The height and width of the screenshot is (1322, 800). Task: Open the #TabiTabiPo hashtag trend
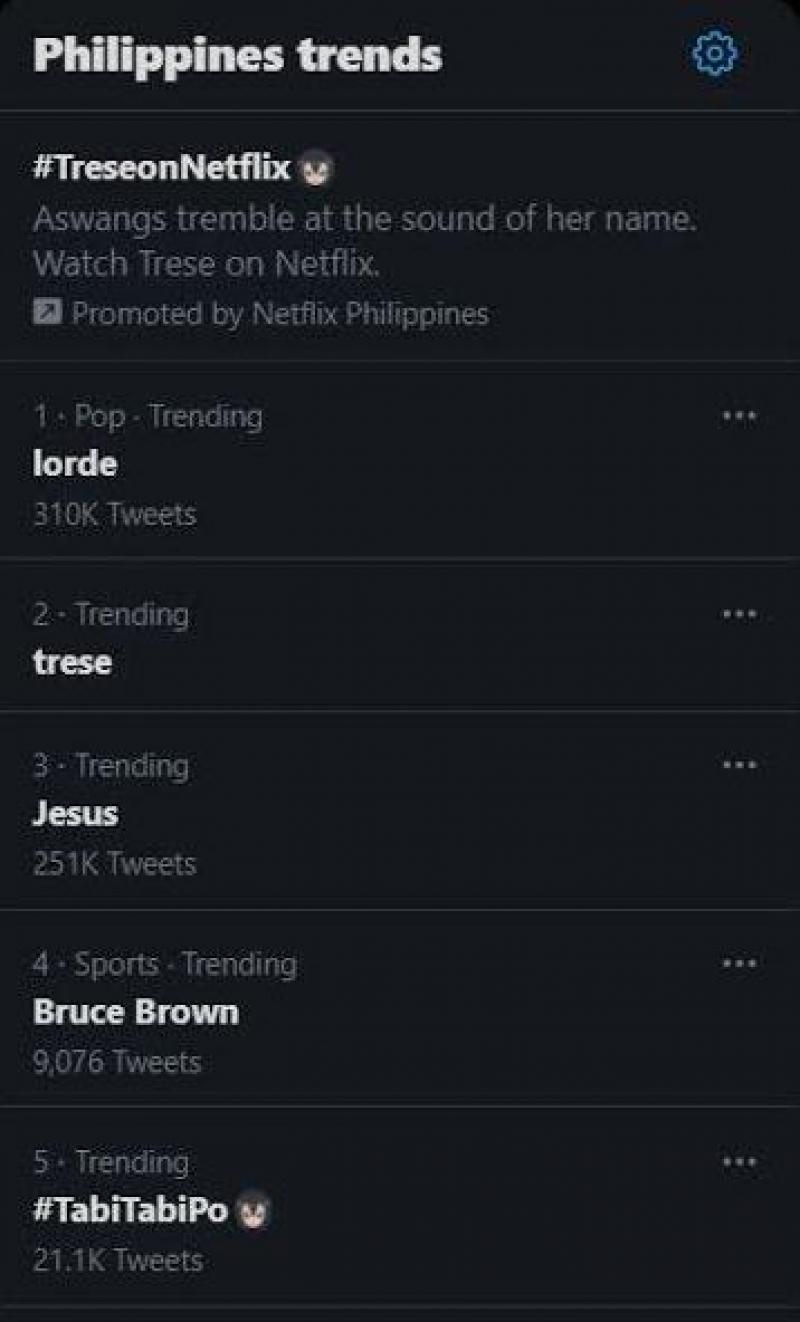point(131,1211)
